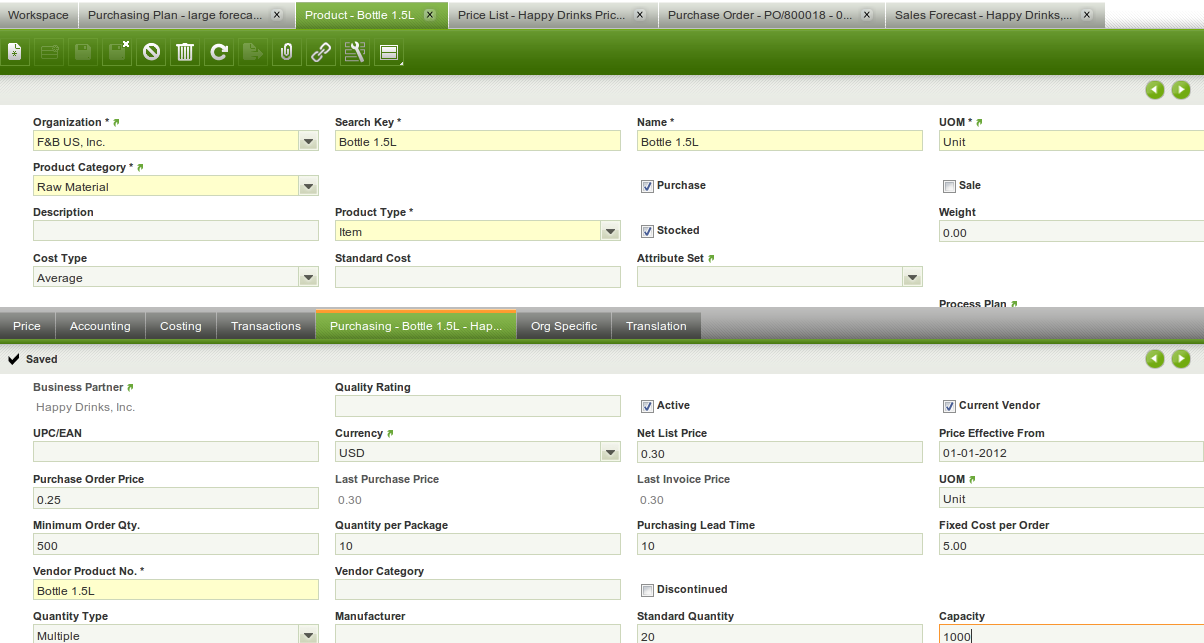
Task: Expand the Currency dropdown
Action: 610,453
